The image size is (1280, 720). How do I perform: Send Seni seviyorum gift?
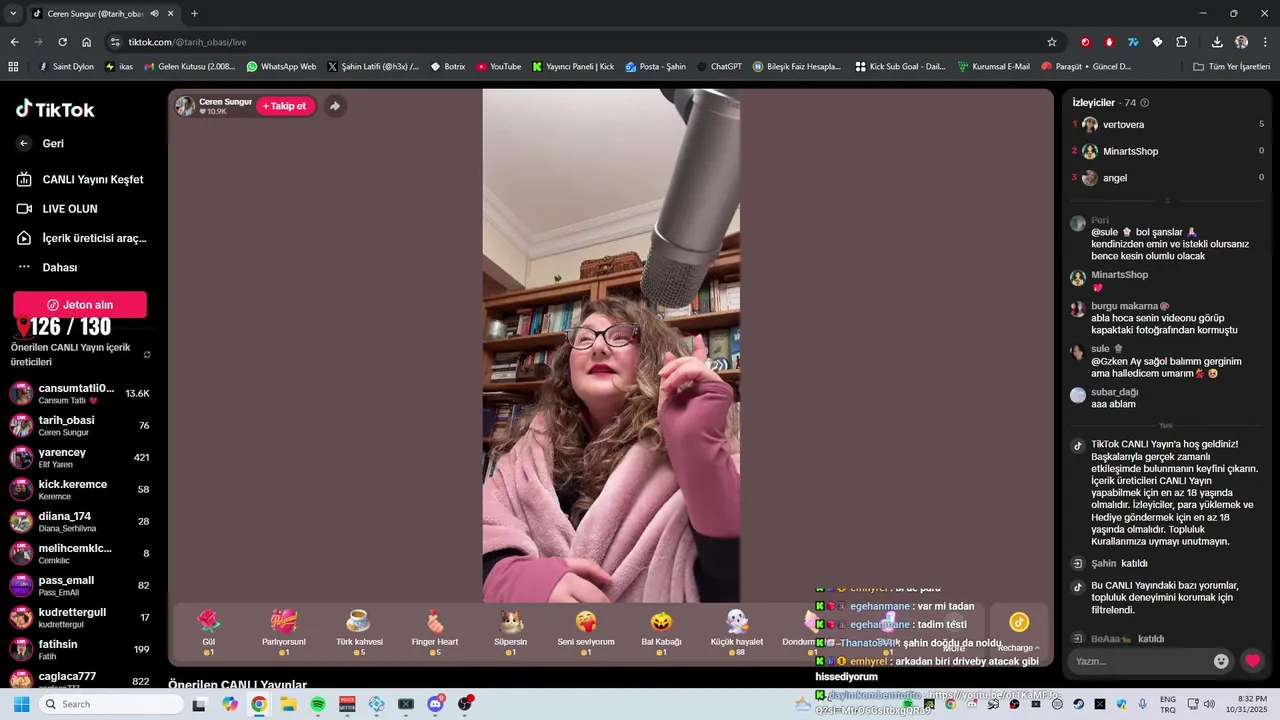pos(586,632)
